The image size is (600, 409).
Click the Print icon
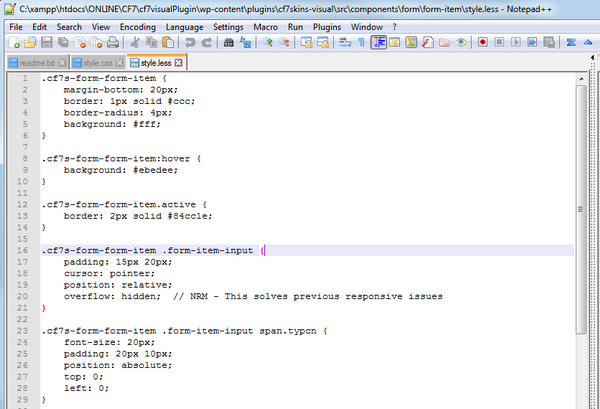click(113, 43)
